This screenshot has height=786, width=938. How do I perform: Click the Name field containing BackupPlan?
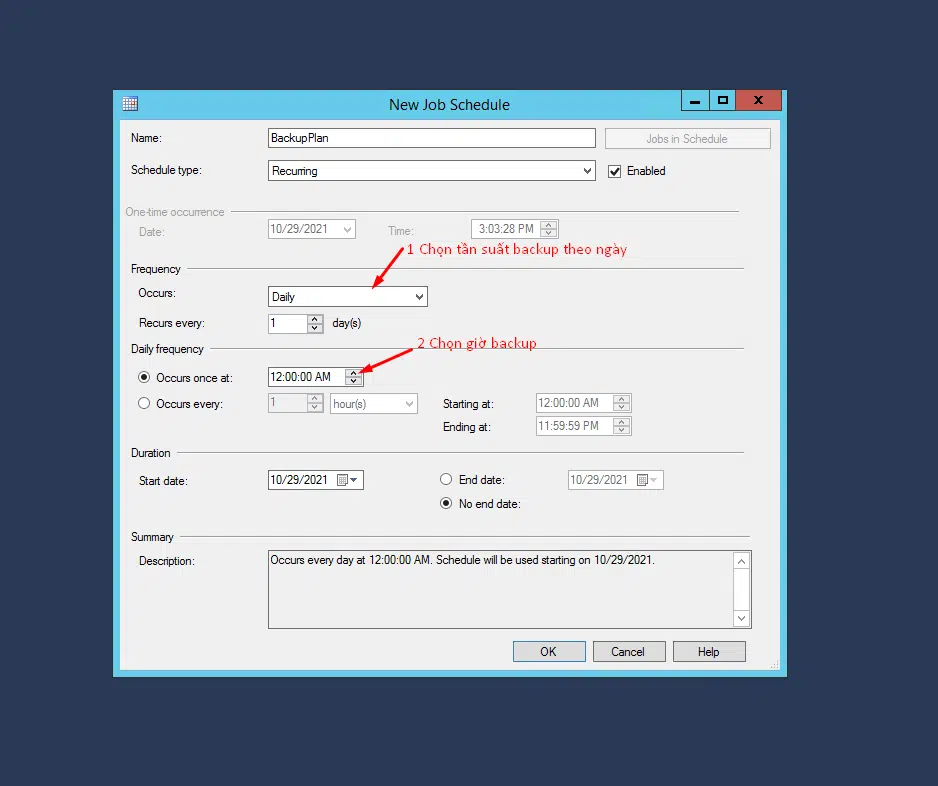click(x=431, y=138)
